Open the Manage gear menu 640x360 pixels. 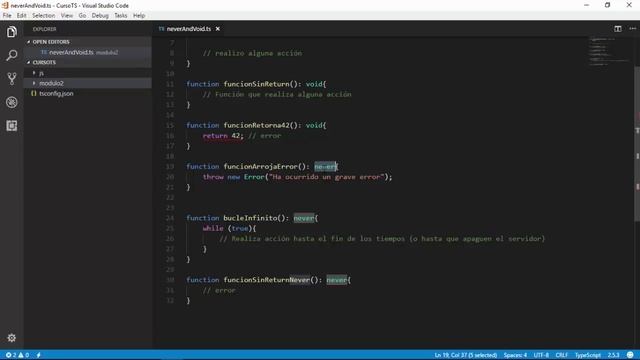(x=11, y=338)
